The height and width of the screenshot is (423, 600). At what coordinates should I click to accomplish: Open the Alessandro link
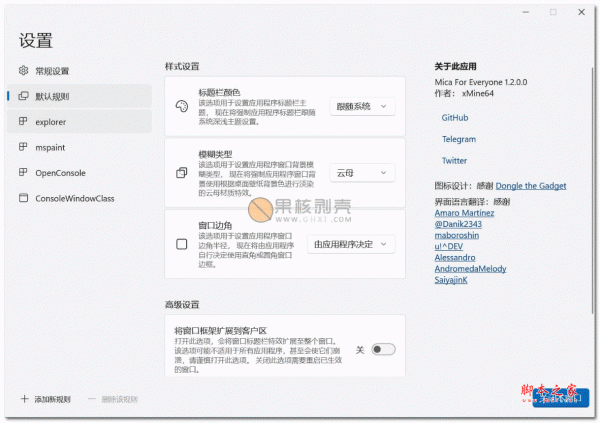click(x=455, y=257)
